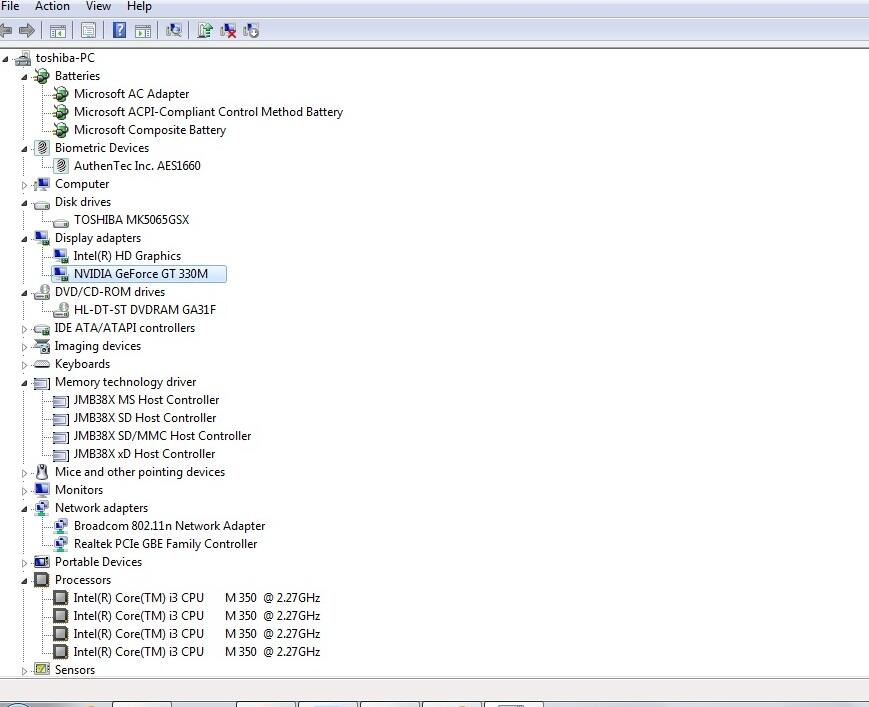Expand the IDE ATA/ATAPI controllers category
Image resolution: width=869 pixels, height=707 pixels.
coord(24,329)
